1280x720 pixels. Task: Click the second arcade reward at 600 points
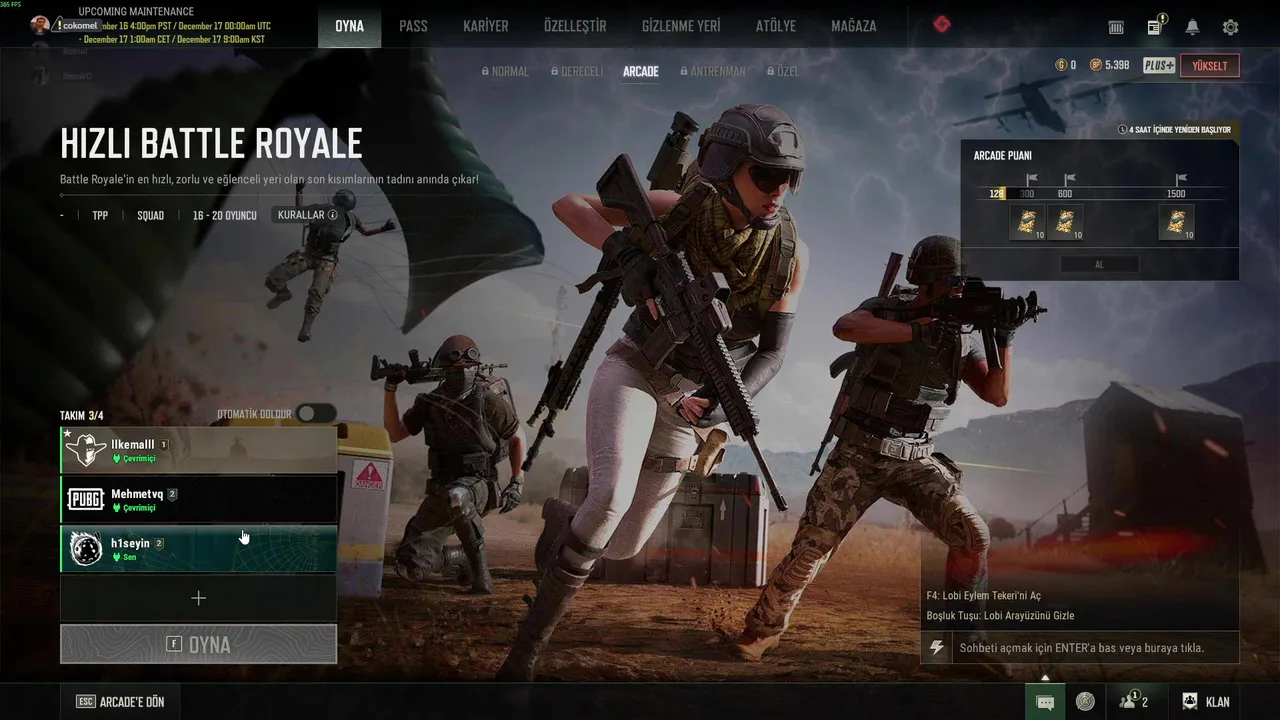point(1065,222)
